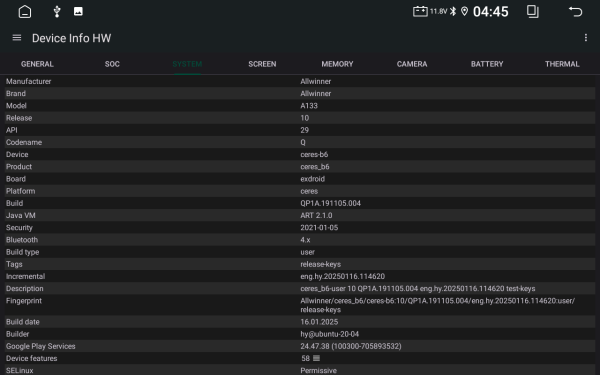Switch to the GENERAL tab
This screenshot has width=600, height=375.
pyautogui.click(x=37, y=64)
